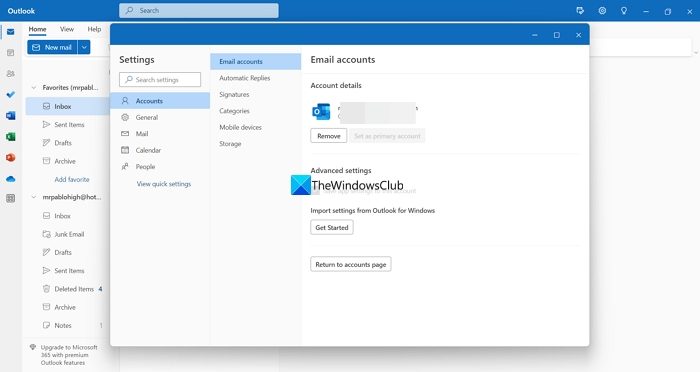Launch PowerPoint from the left rail
Image resolution: width=700 pixels, height=372 pixels.
(x=11, y=157)
